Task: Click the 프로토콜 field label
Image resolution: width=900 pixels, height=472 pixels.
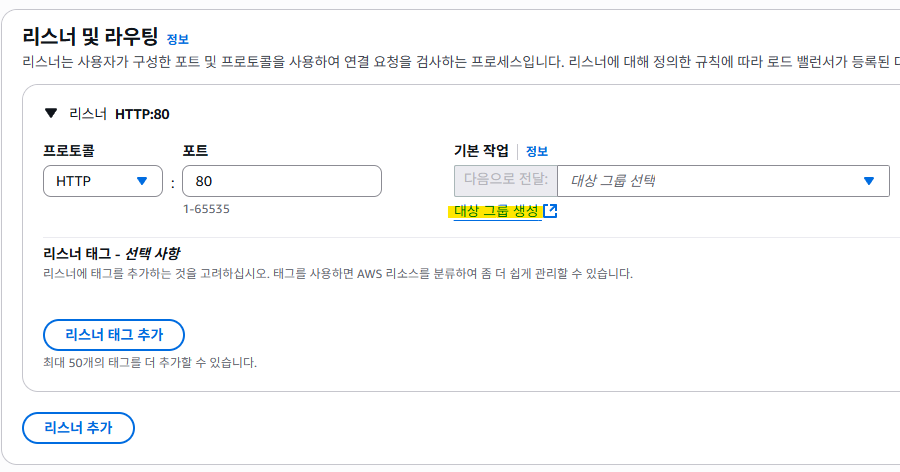Action: [69, 151]
